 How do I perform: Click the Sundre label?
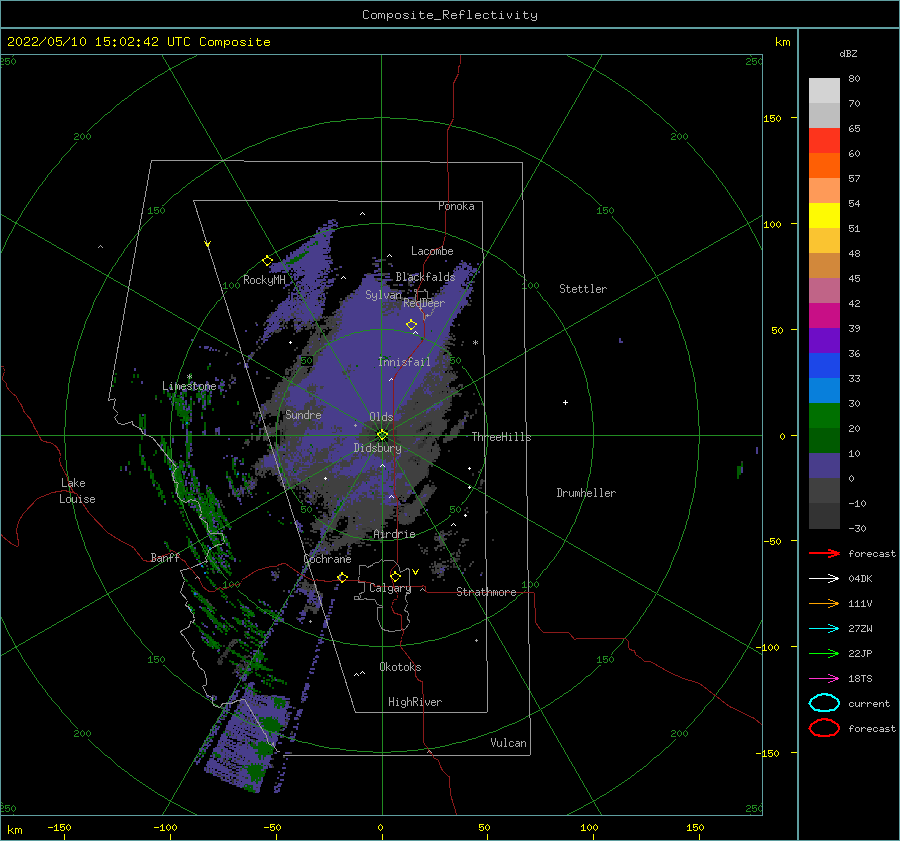click(x=303, y=414)
